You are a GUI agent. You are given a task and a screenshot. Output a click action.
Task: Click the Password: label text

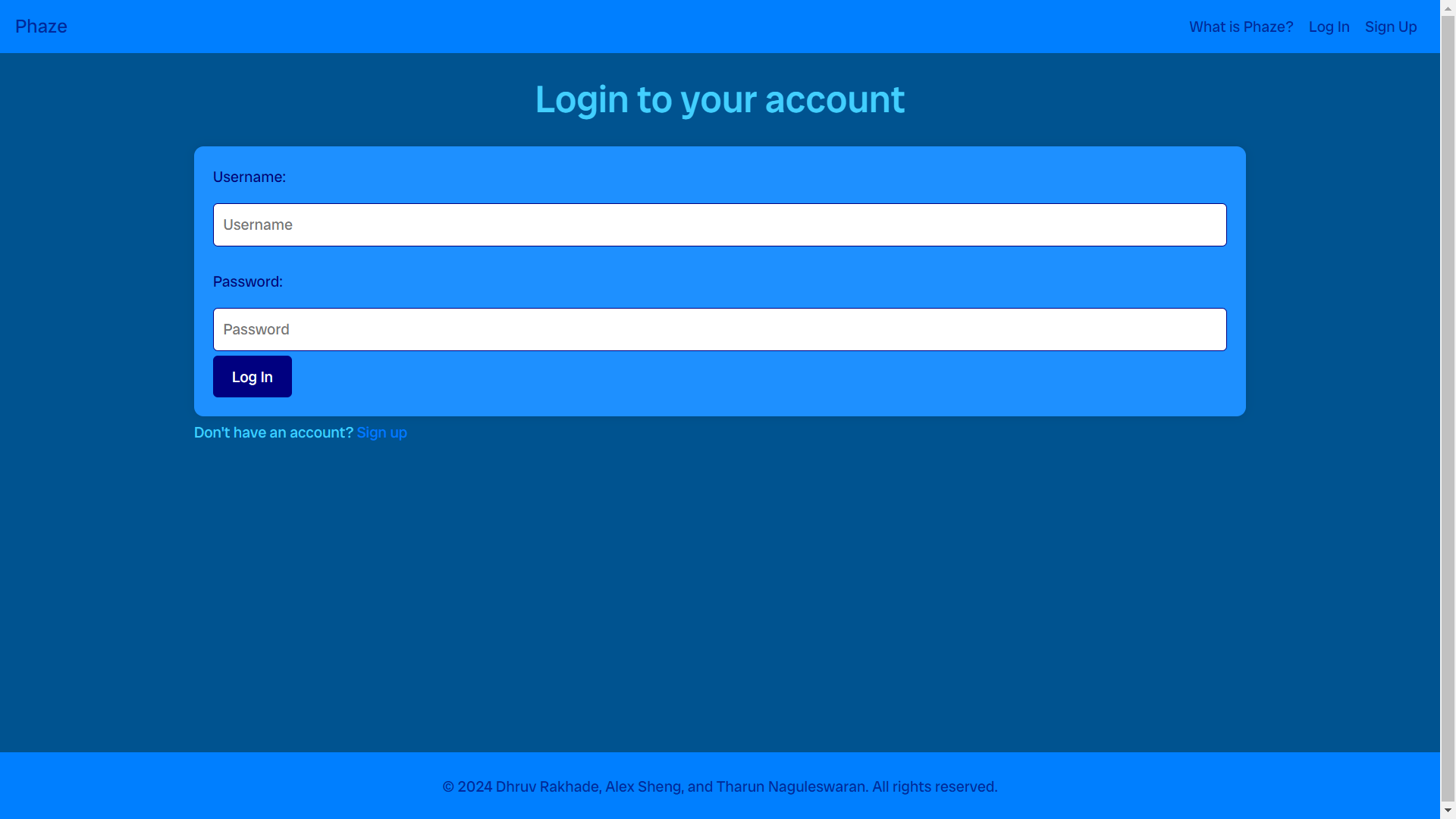click(x=247, y=281)
